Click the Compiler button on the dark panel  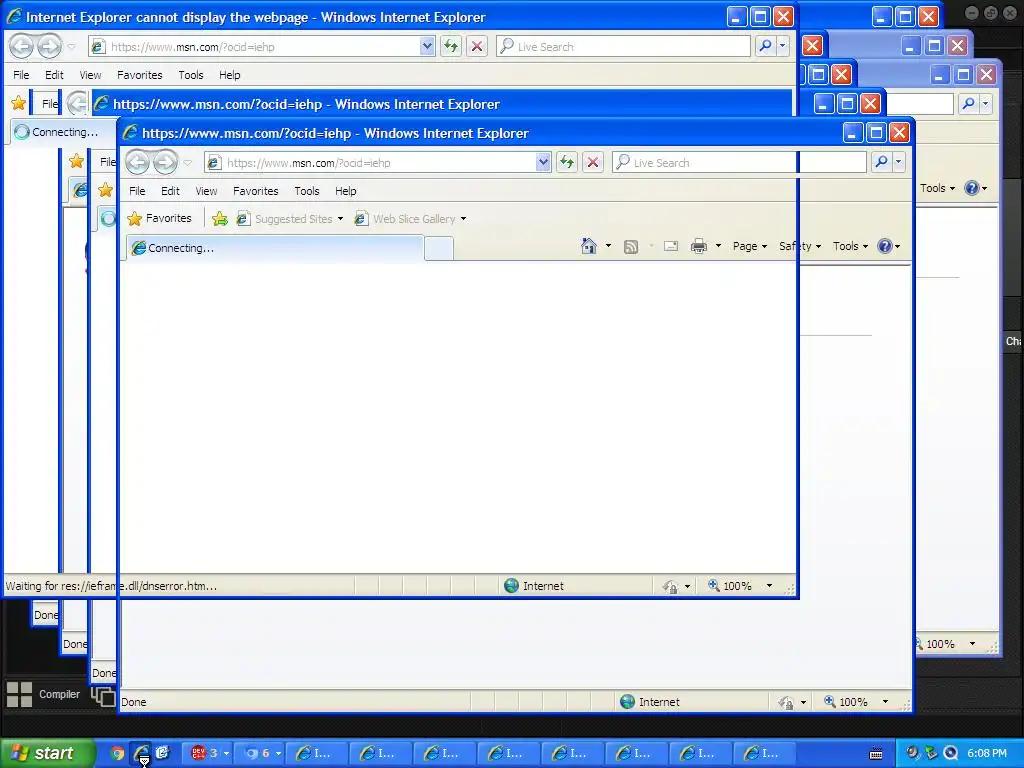(x=59, y=694)
